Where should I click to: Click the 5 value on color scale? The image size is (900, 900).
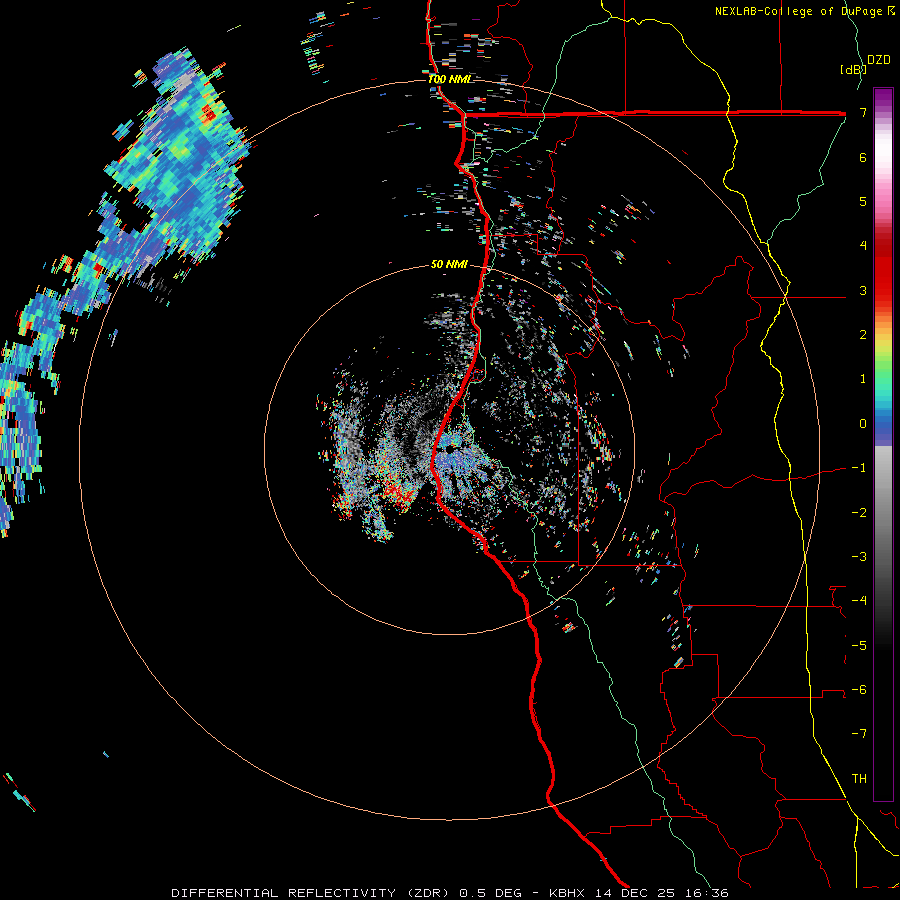pos(863,201)
